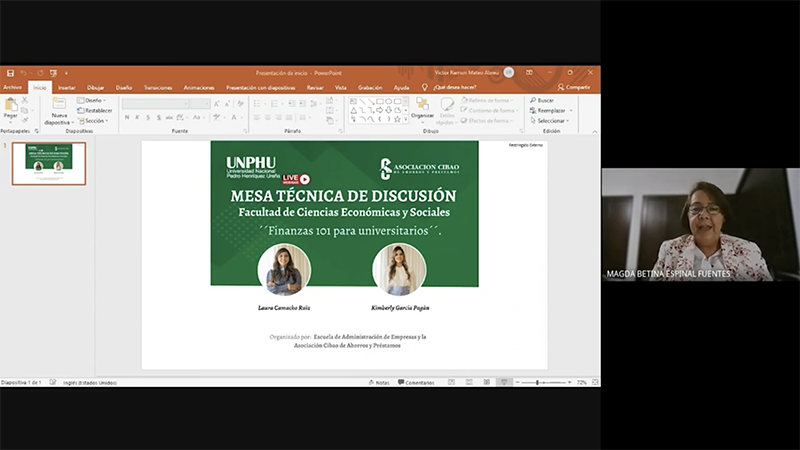Open Relleno de forma dropdown

click(487, 101)
